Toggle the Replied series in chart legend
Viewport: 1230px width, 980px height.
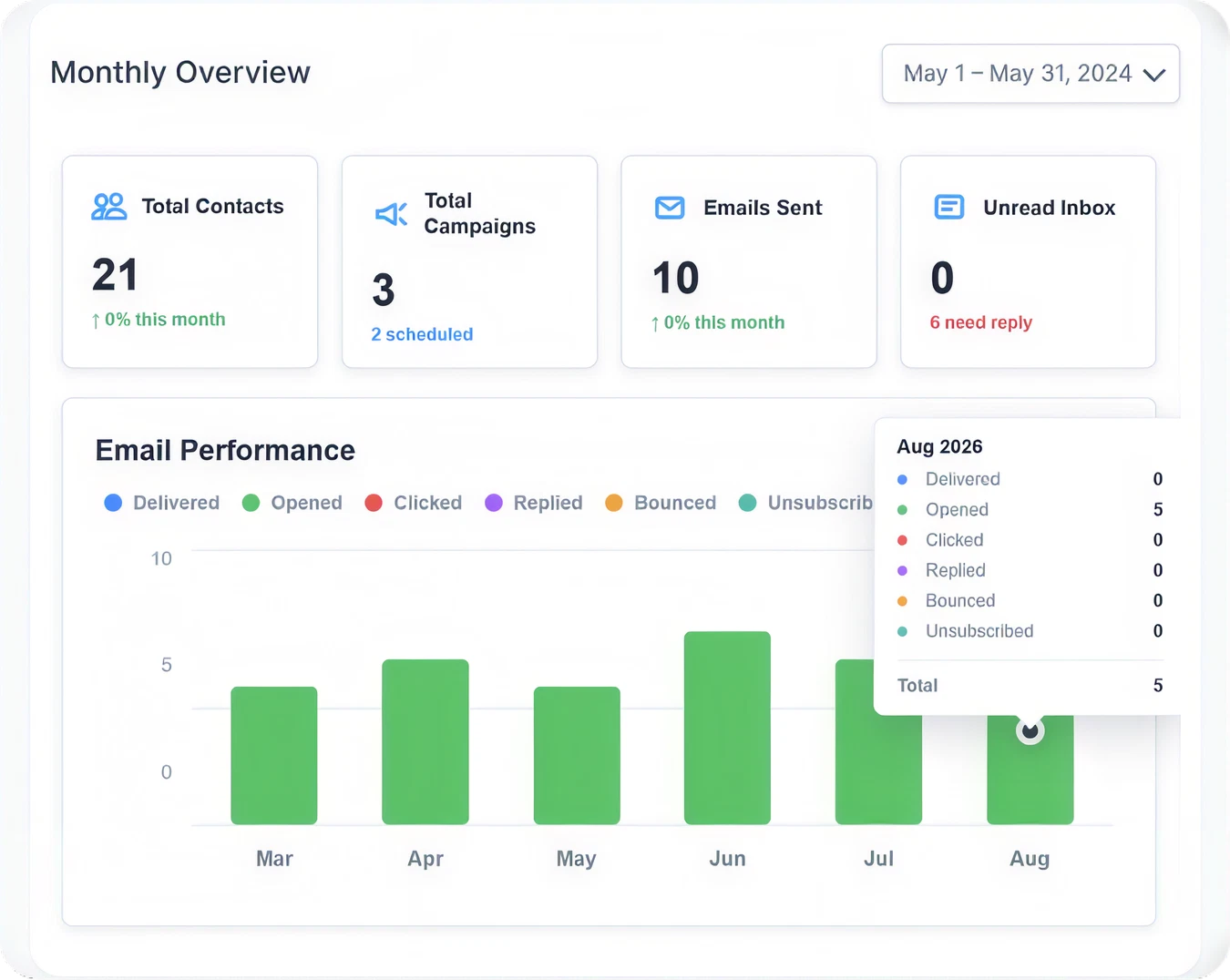pyautogui.click(x=534, y=503)
